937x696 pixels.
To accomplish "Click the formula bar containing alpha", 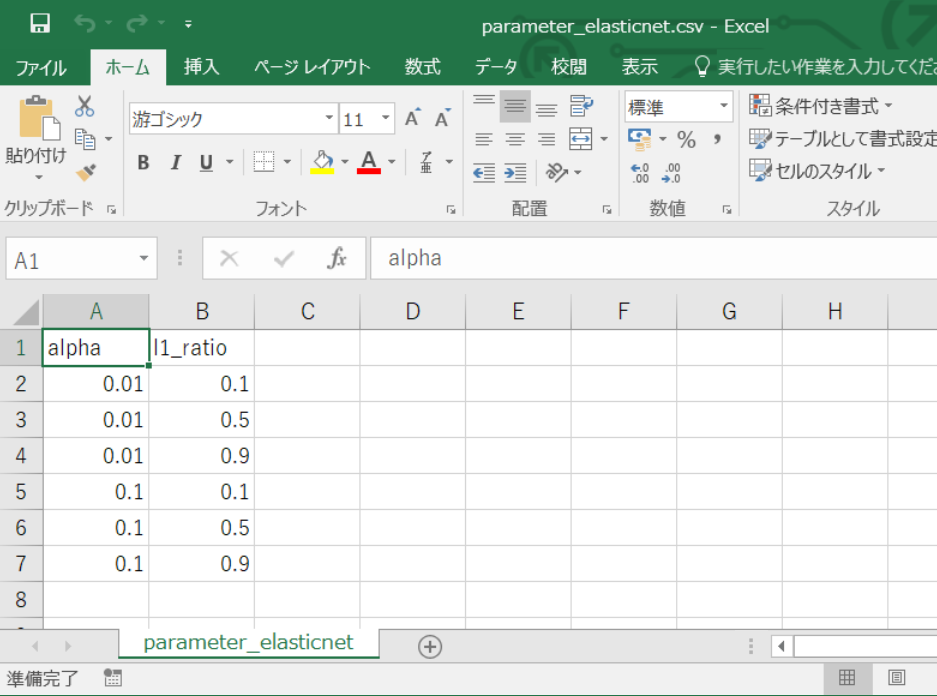I will coord(654,258).
